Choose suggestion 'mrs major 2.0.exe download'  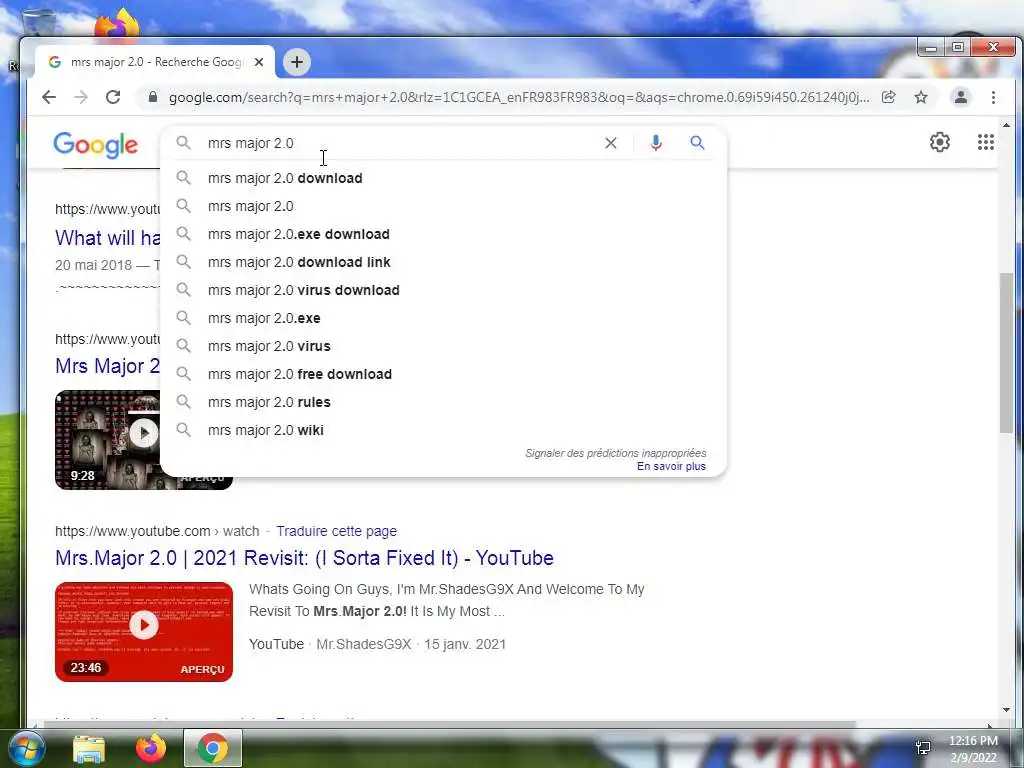443,234
